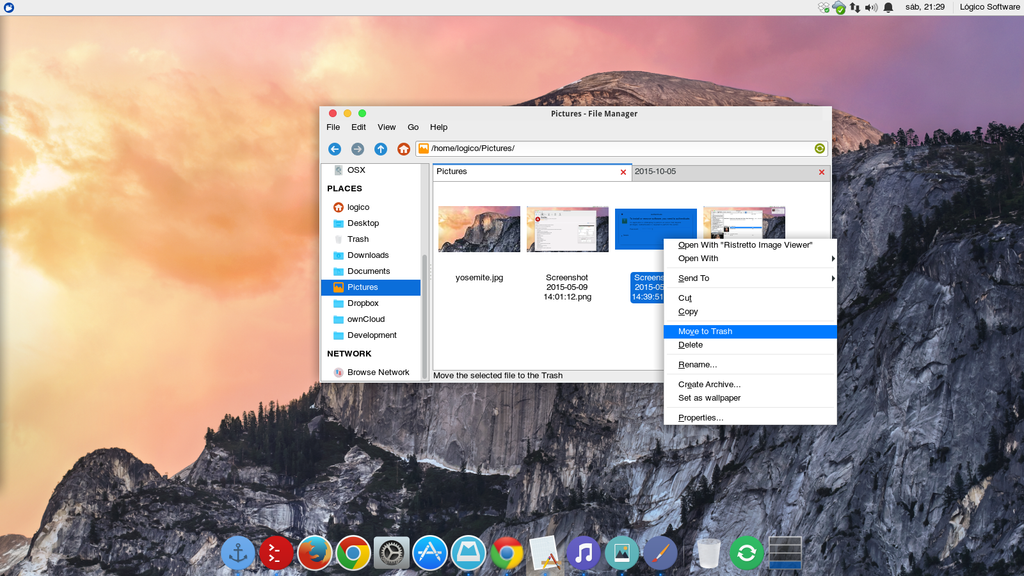Open Development folder in sidebar
Image resolution: width=1024 pixels, height=576 pixels.
(370, 335)
